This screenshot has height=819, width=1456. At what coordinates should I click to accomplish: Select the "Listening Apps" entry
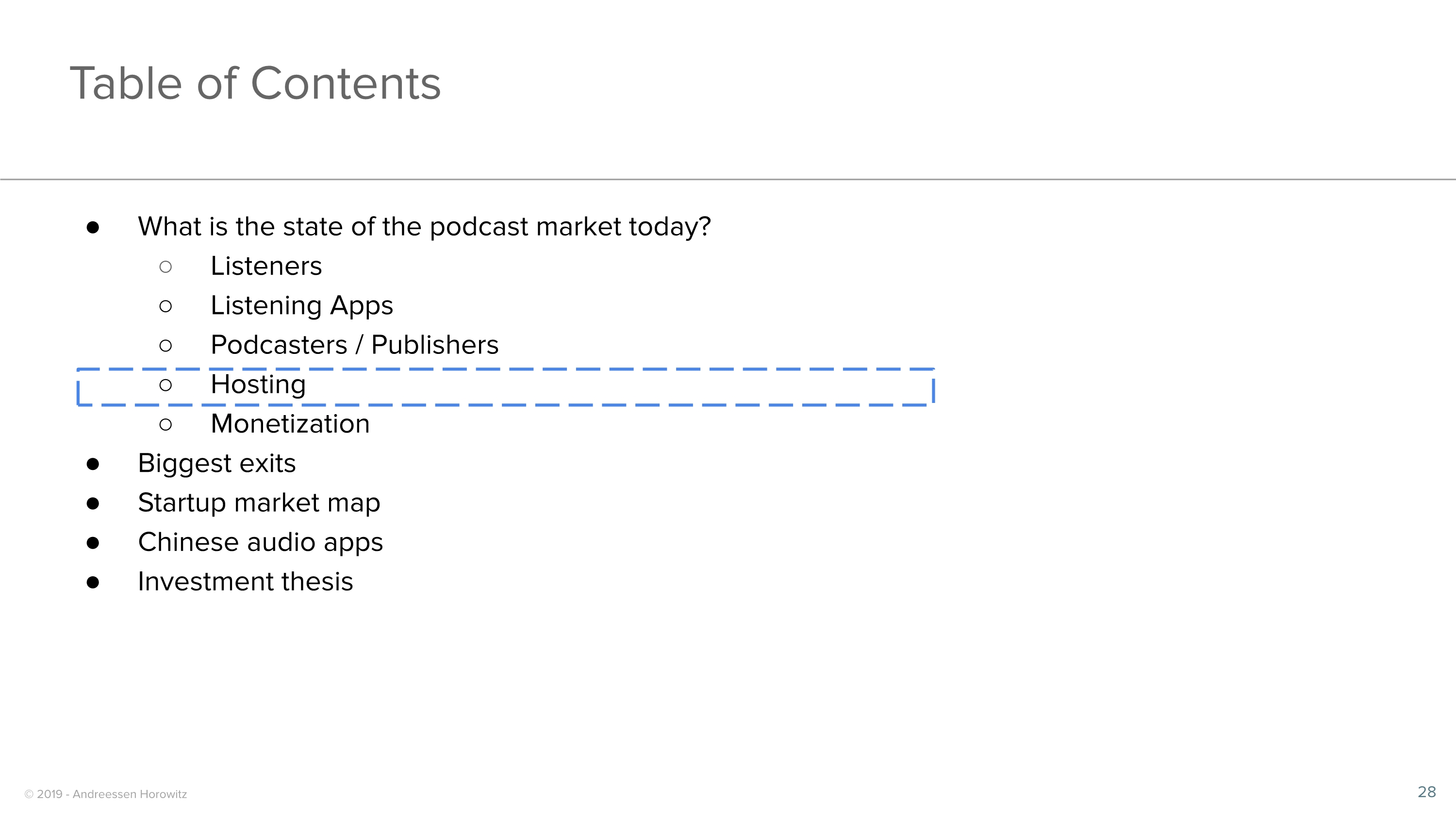(x=301, y=306)
